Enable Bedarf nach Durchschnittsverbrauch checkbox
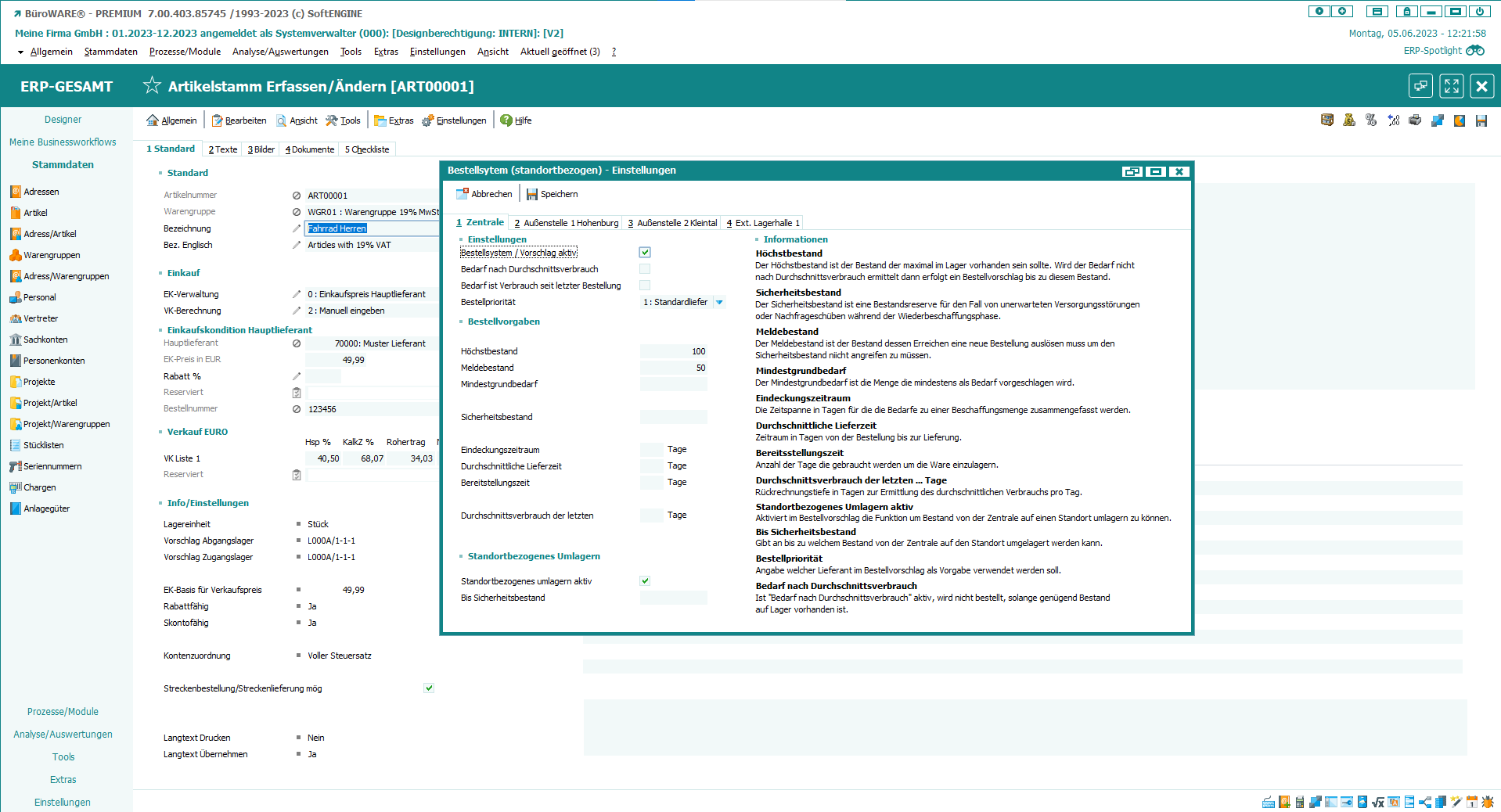 coord(645,269)
